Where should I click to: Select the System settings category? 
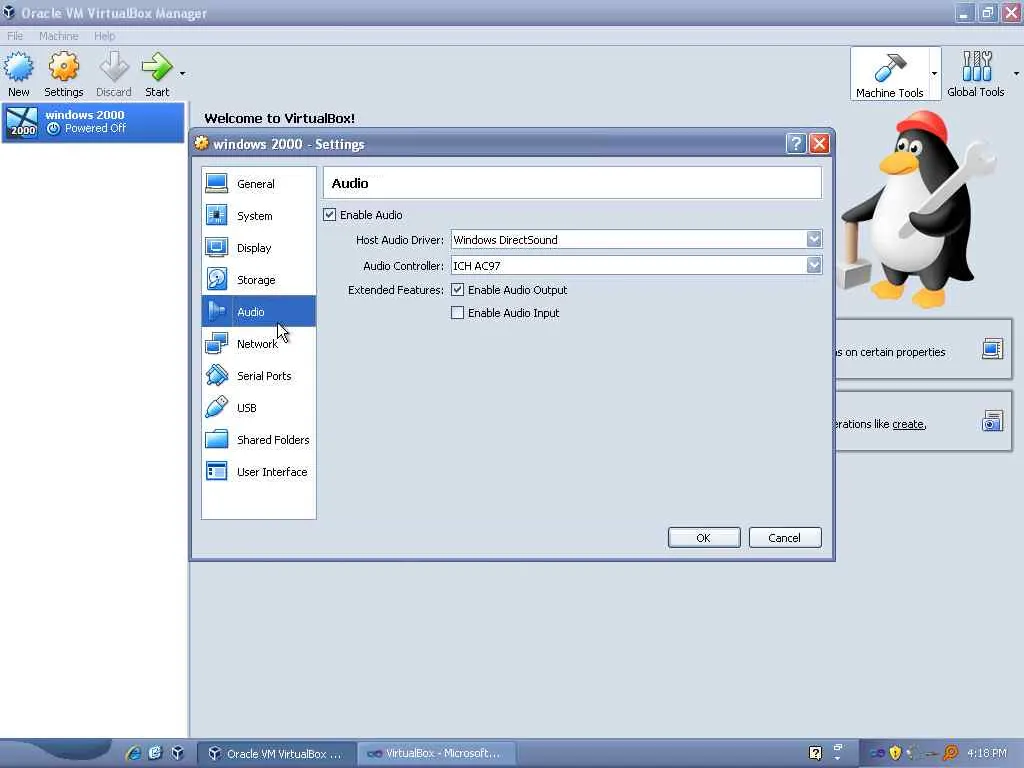[x=259, y=216]
